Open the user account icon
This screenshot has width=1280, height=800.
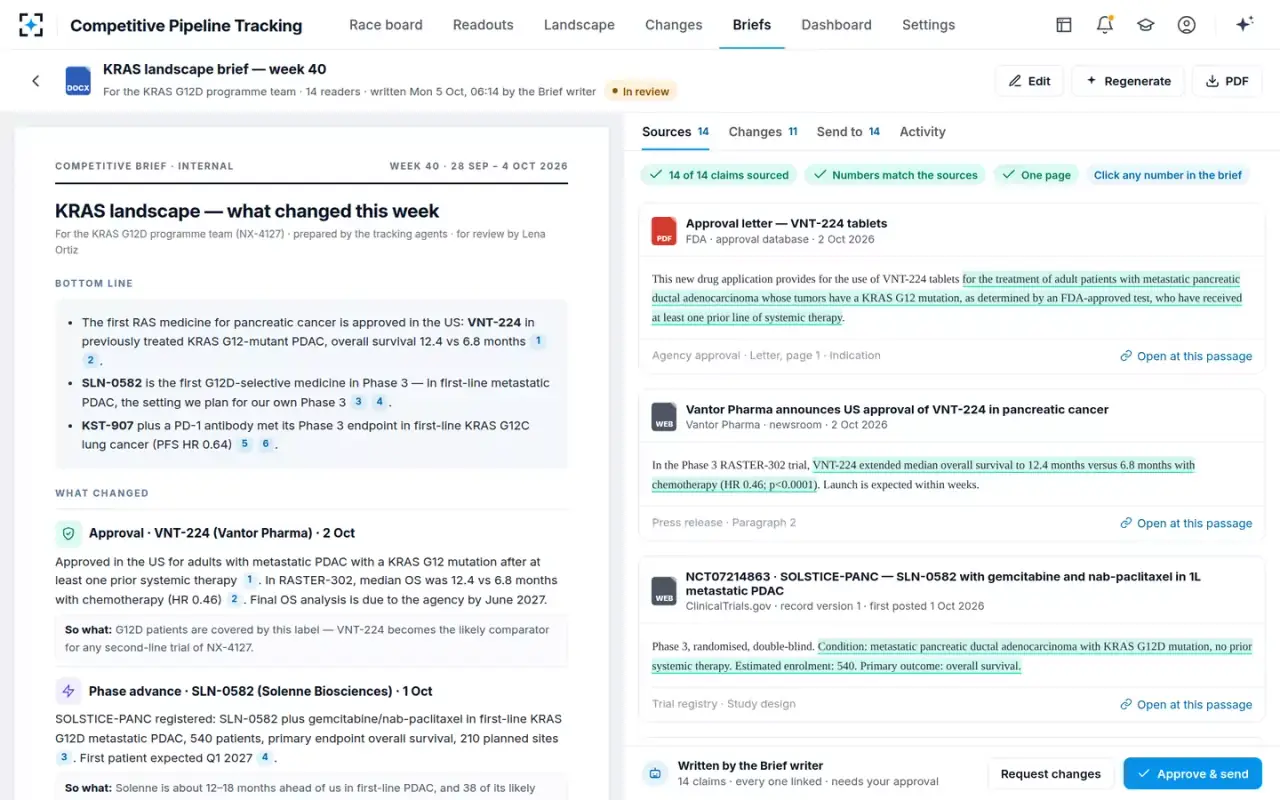(x=1187, y=25)
